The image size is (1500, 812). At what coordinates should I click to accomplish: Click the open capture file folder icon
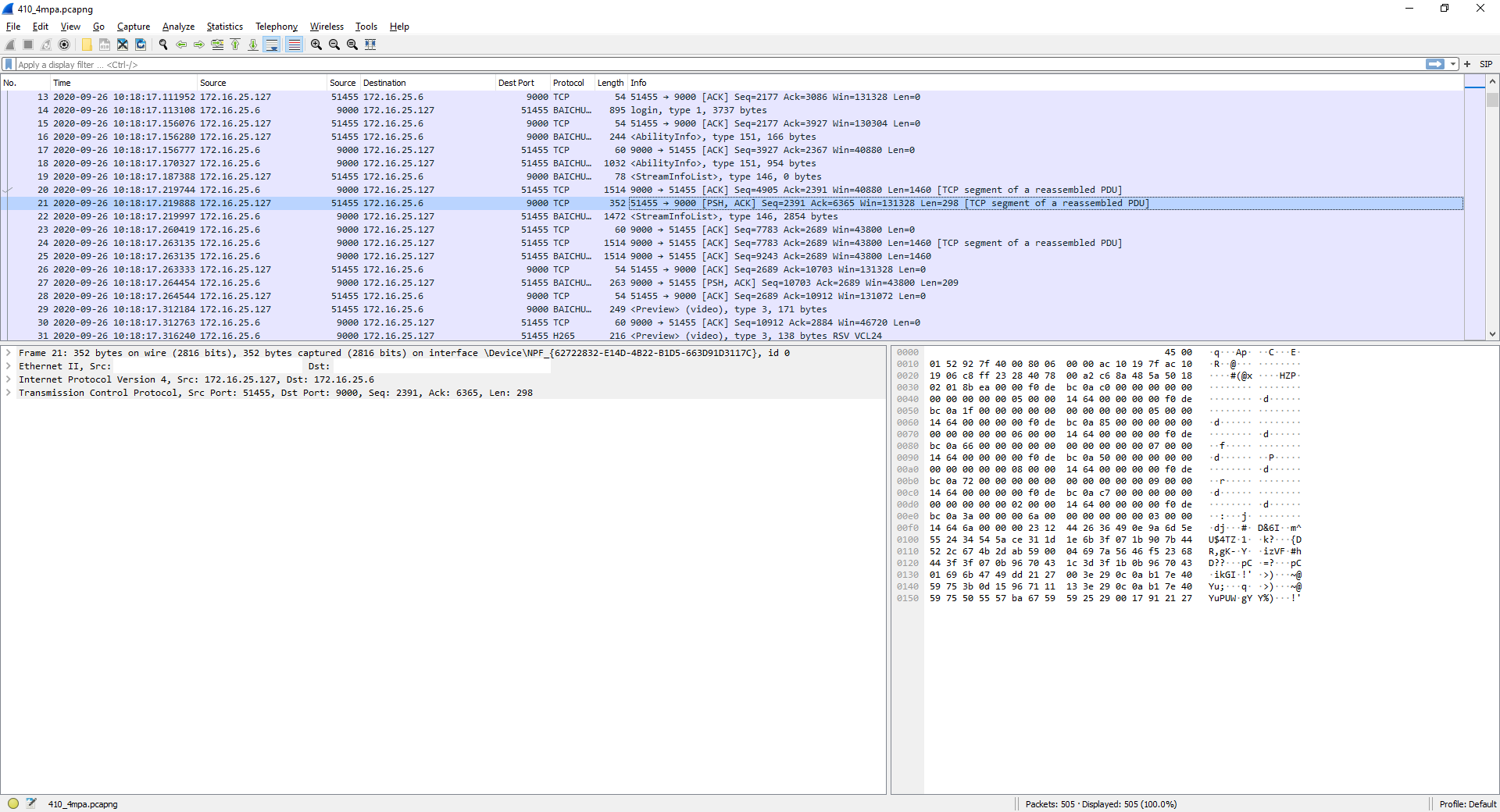click(87, 45)
